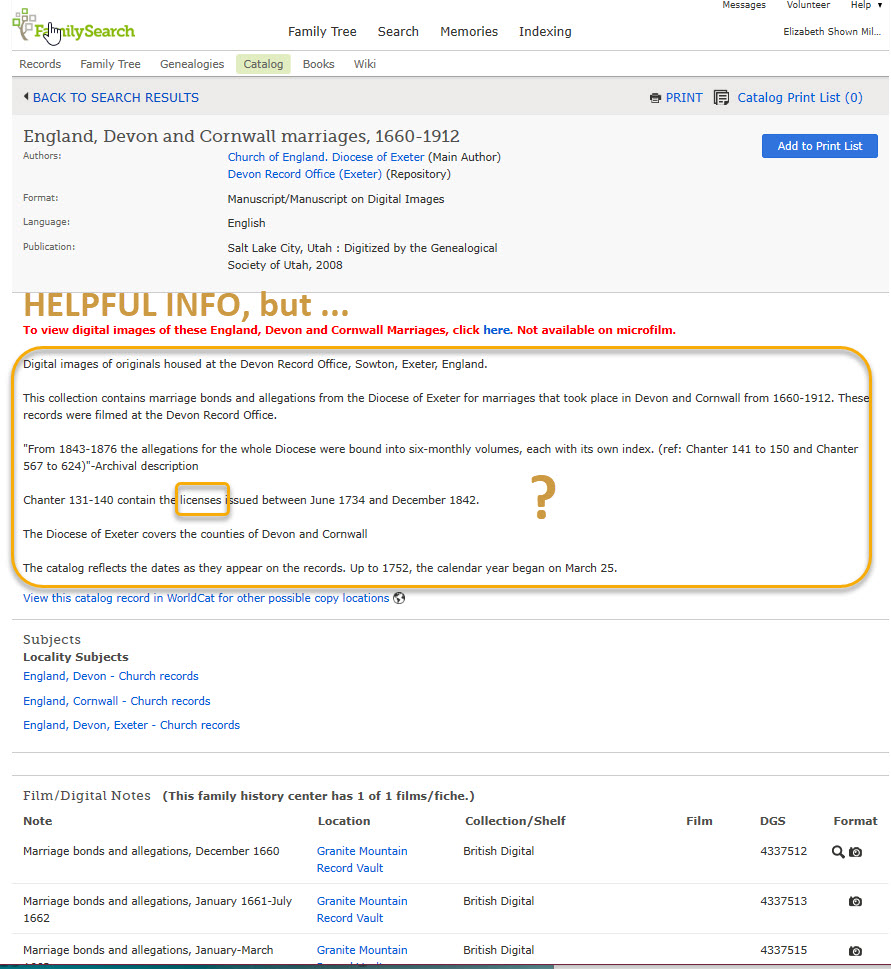Click the DGS number 4337512

point(783,851)
